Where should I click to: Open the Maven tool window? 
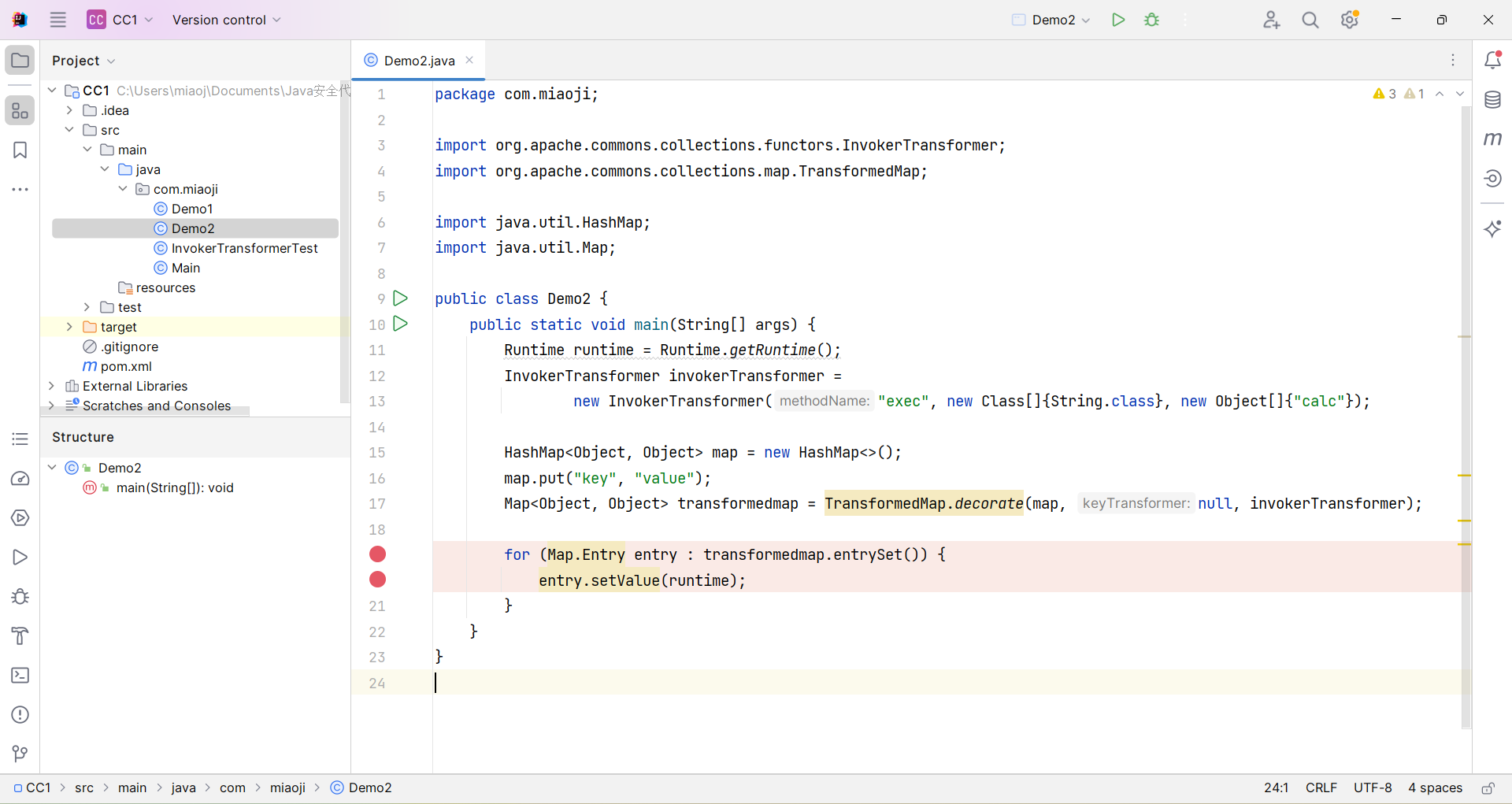pyautogui.click(x=1492, y=139)
